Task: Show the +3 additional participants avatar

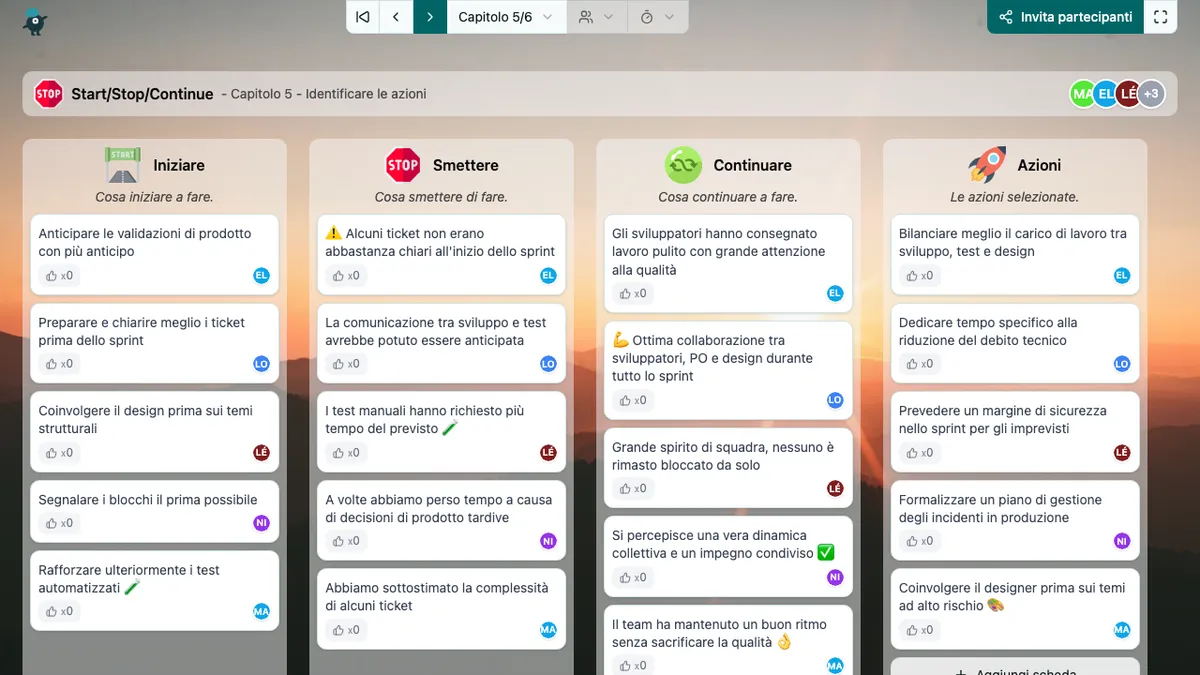Action: [x=1151, y=94]
